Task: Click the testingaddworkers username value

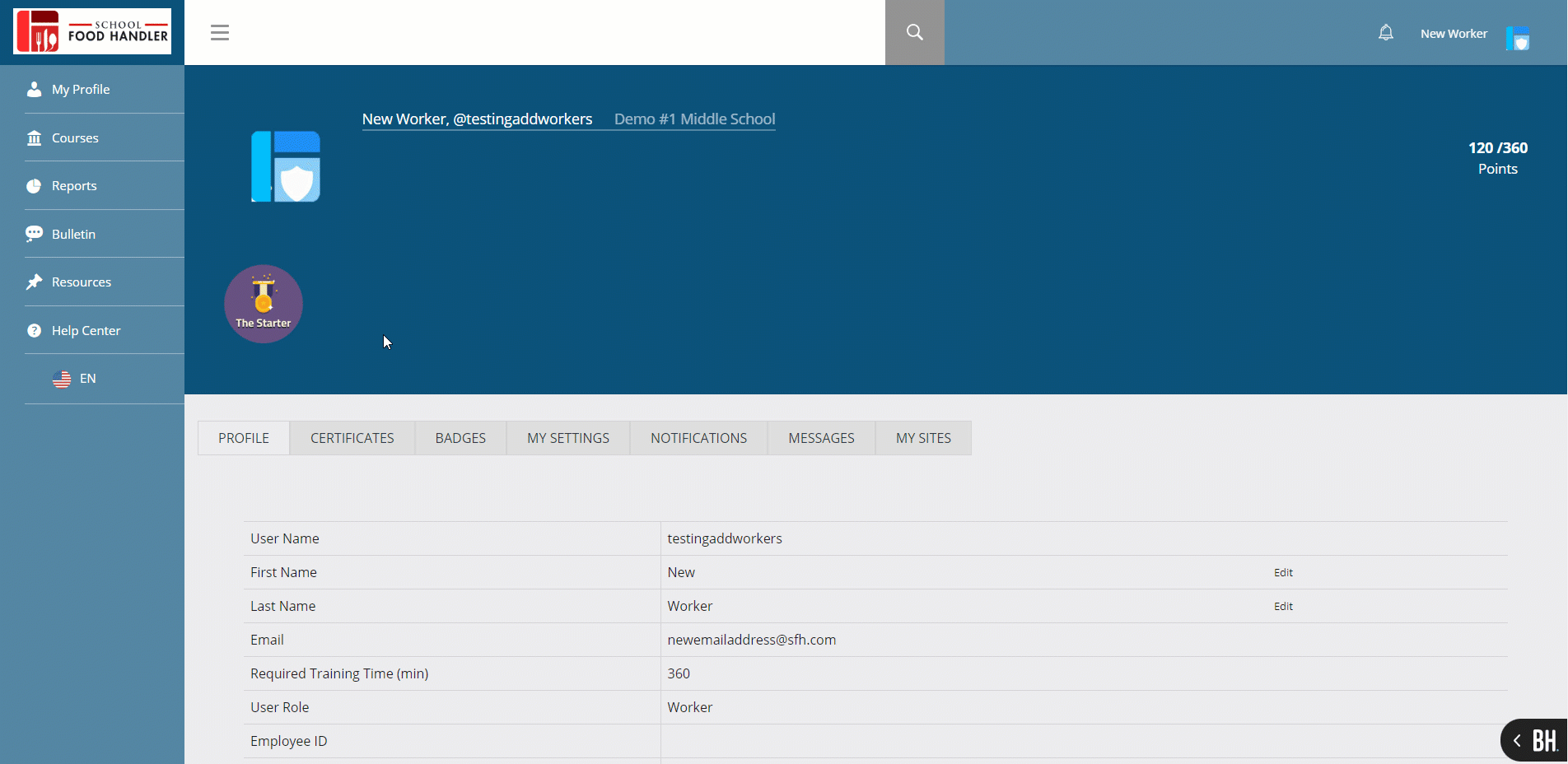Action: 725,538
